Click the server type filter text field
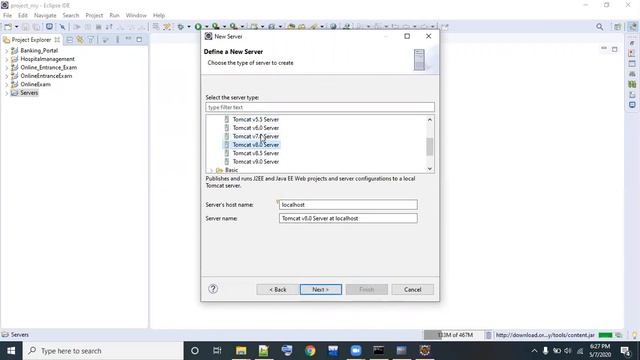The width and height of the screenshot is (640, 360). point(320,107)
